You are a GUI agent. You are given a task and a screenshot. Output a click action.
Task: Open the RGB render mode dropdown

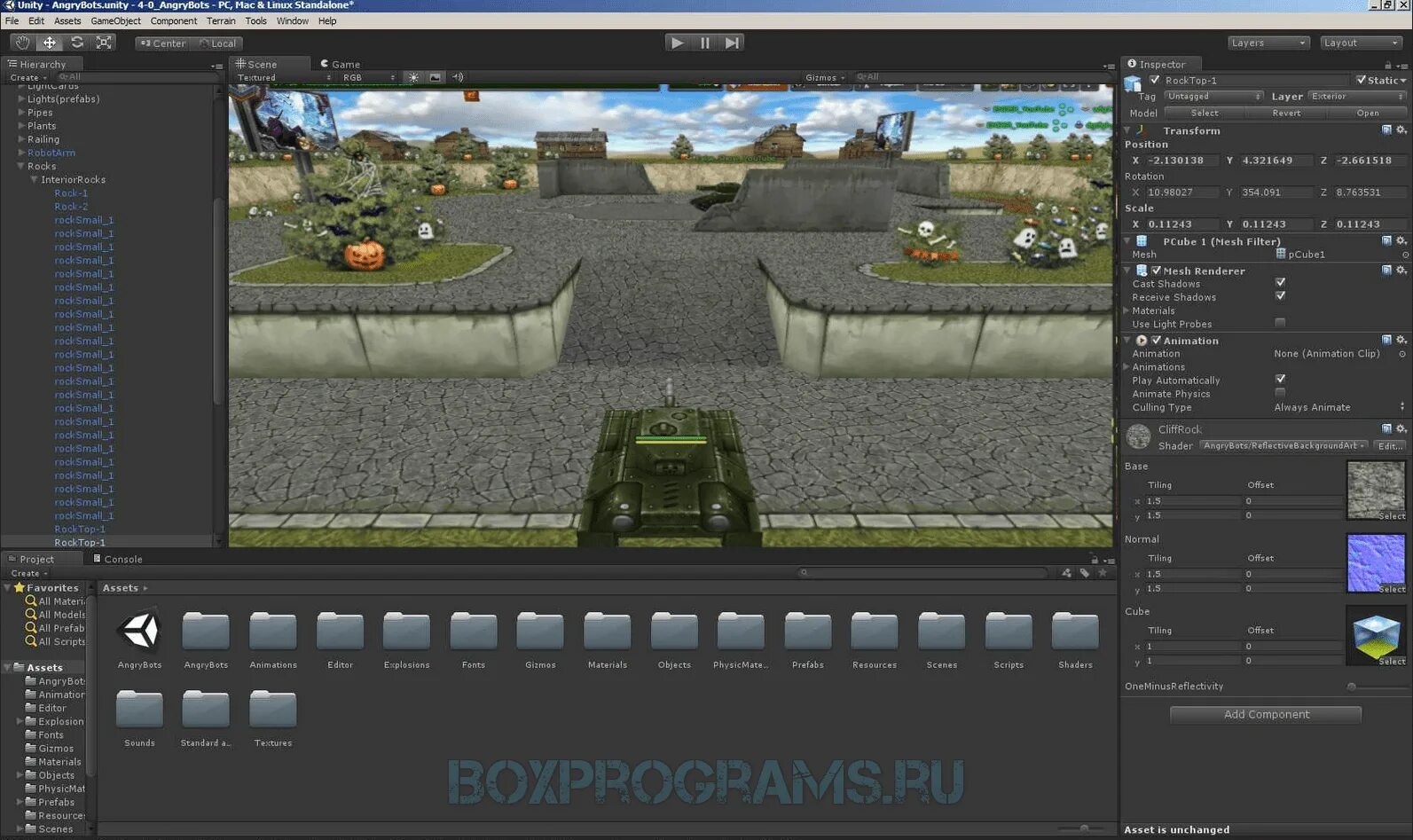[368, 77]
